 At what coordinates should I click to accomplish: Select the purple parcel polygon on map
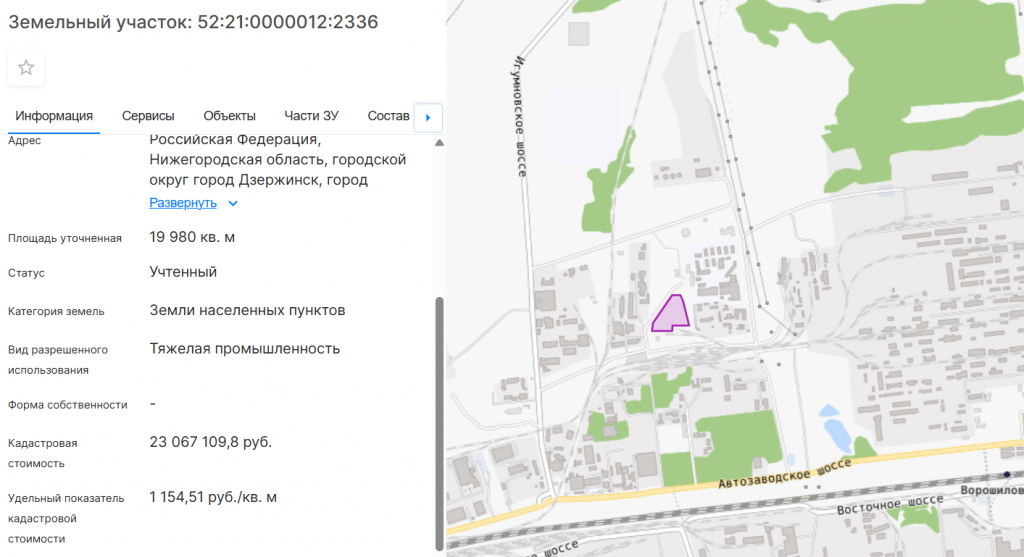pyautogui.click(x=670, y=315)
